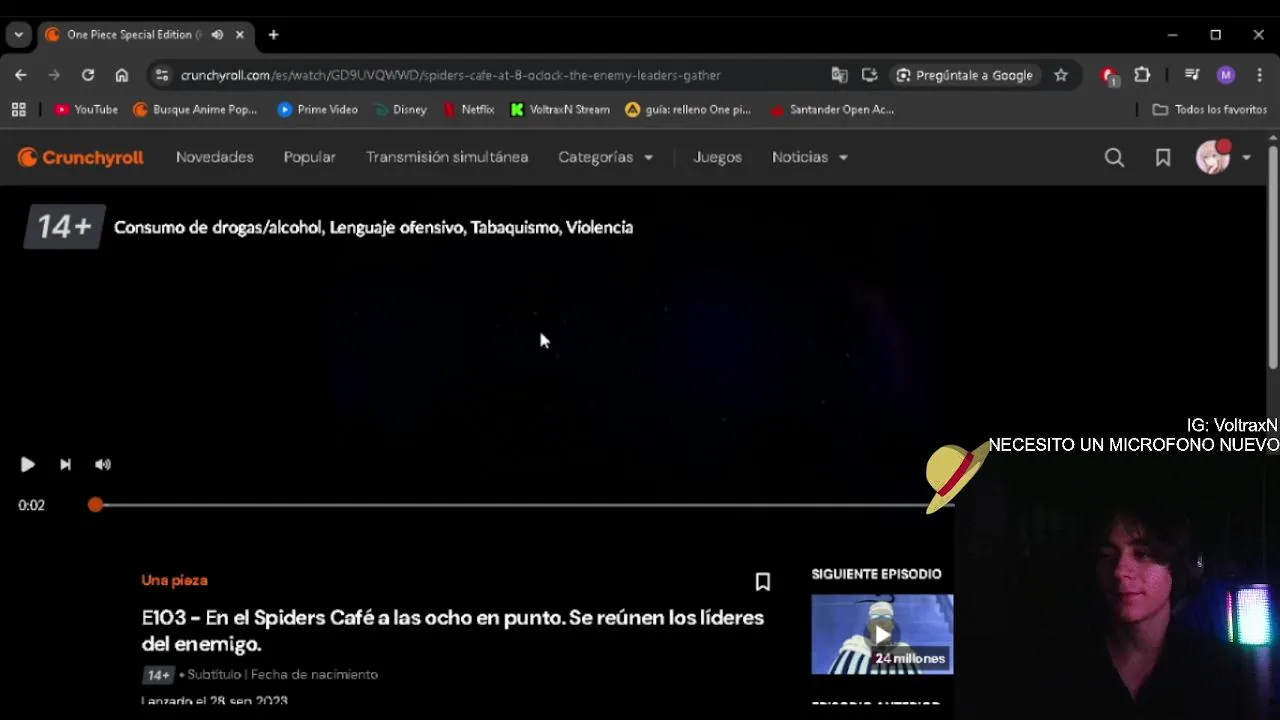Open the Novedades section
The height and width of the screenshot is (720, 1280).
click(215, 157)
